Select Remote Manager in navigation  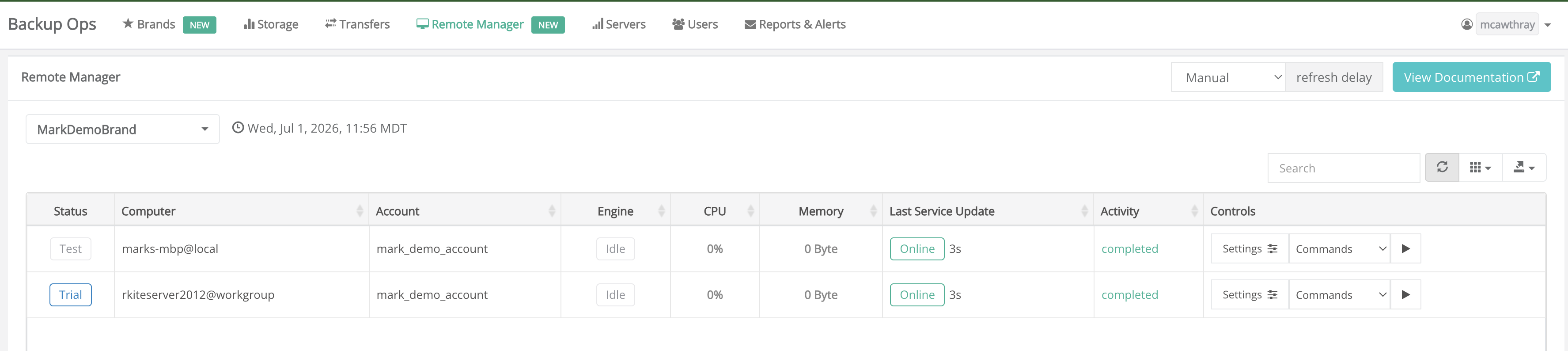(470, 24)
